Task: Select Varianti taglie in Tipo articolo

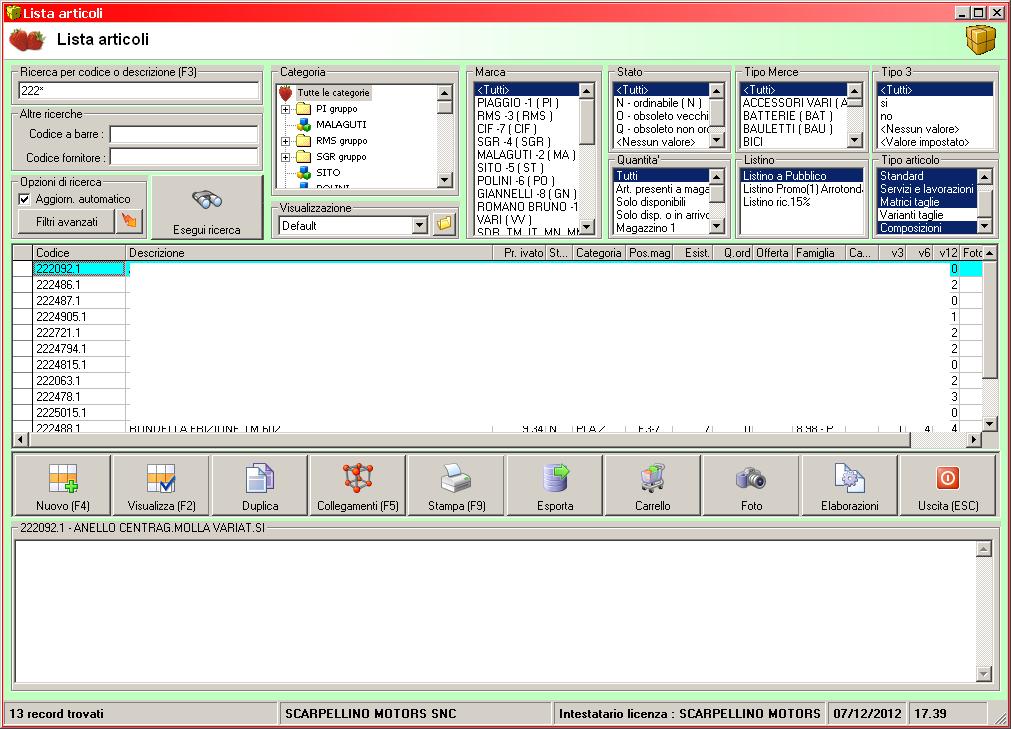Action: pyautogui.click(x=927, y=215)
